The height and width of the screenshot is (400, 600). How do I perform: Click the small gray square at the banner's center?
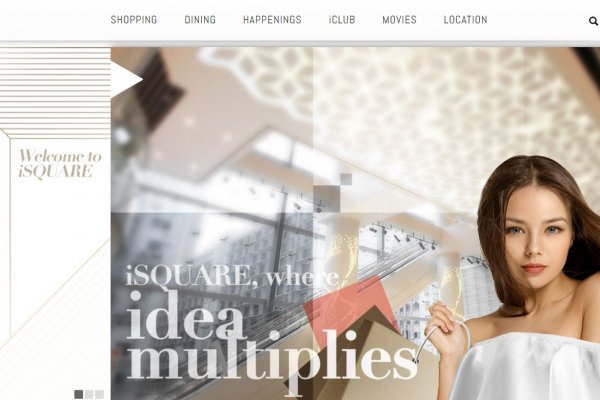346,179
